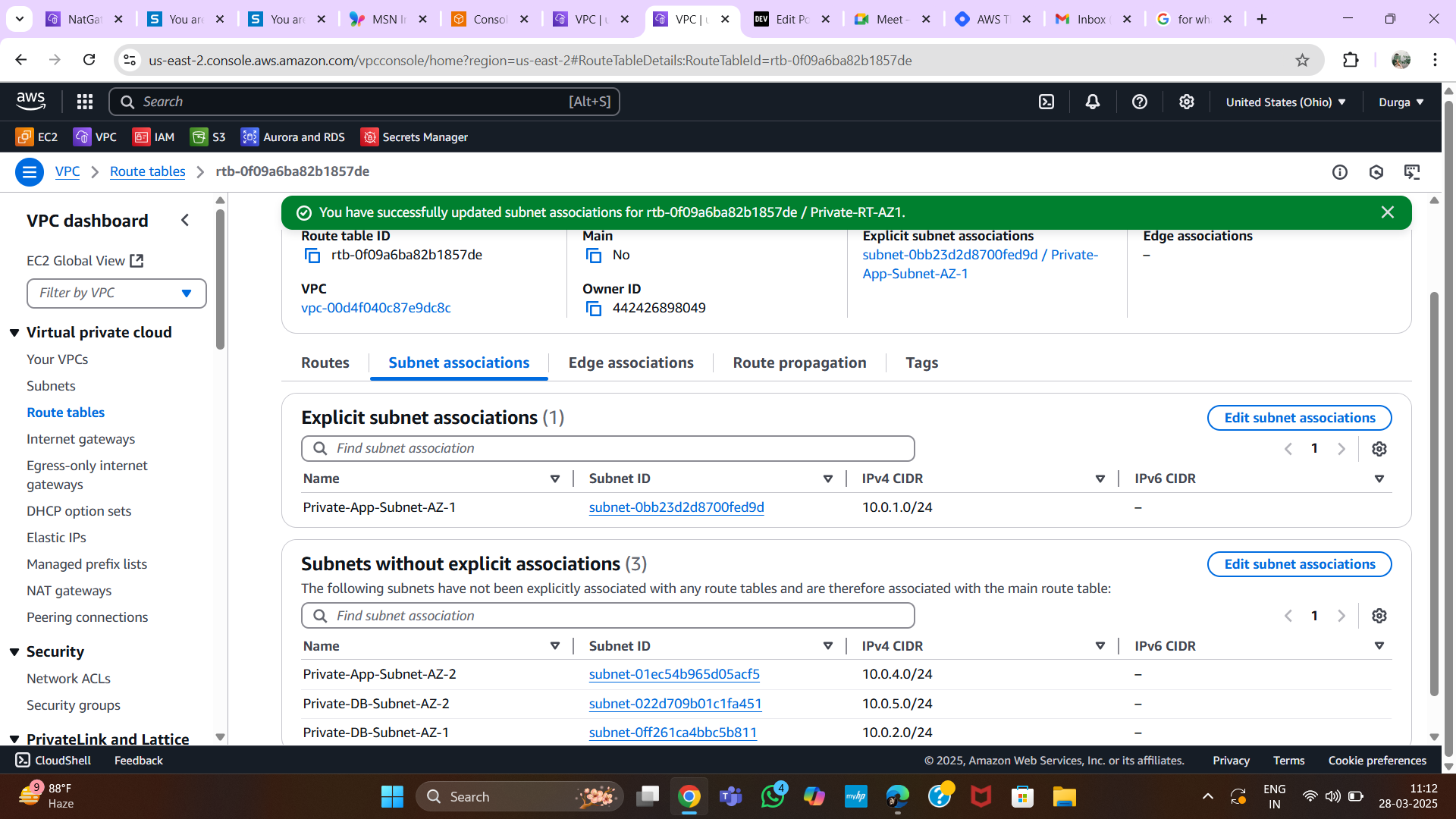Collapse the VPC dashboard side panel
The width and height of the screenshot is (1456, 819).
185,220
